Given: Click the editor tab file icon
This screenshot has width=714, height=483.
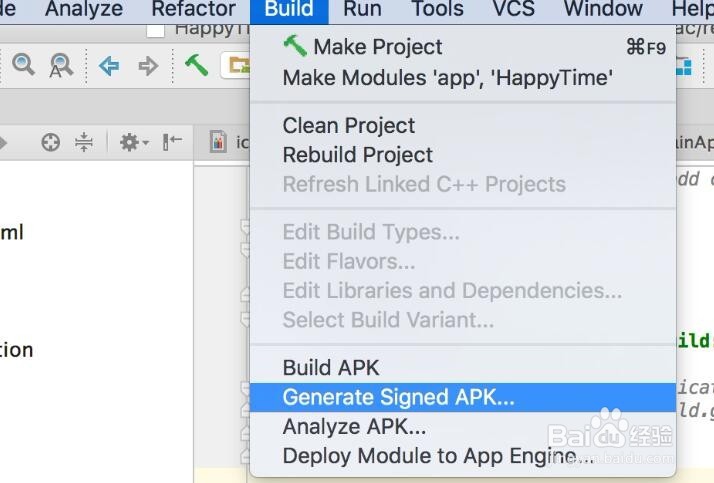Looking at the screenshot, I should (x=218, y=142).
